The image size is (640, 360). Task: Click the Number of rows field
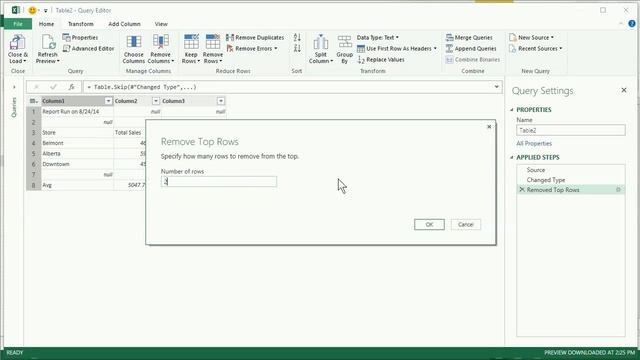tap(219, 182)
